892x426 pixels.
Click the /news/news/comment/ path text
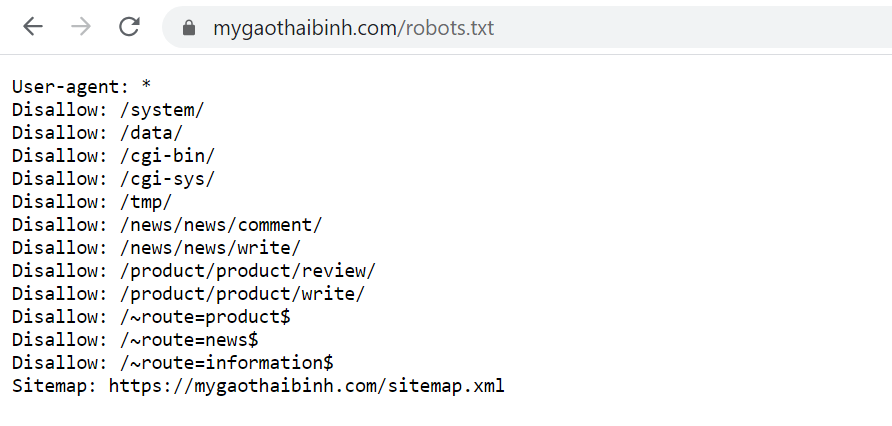click(221, 225)
